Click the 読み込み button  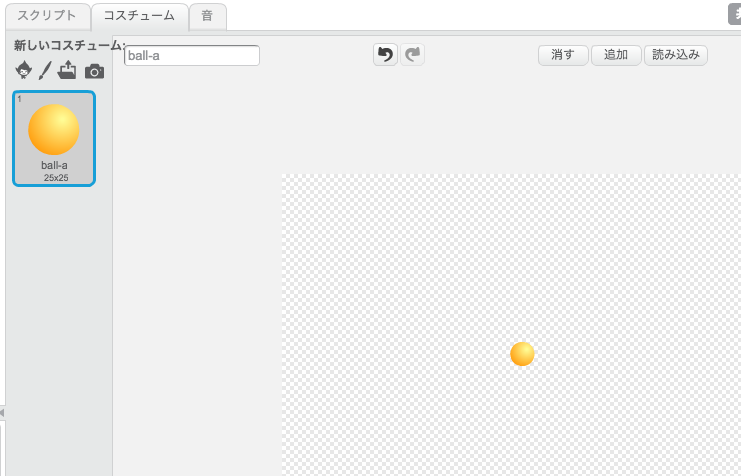tap(675, 55)
